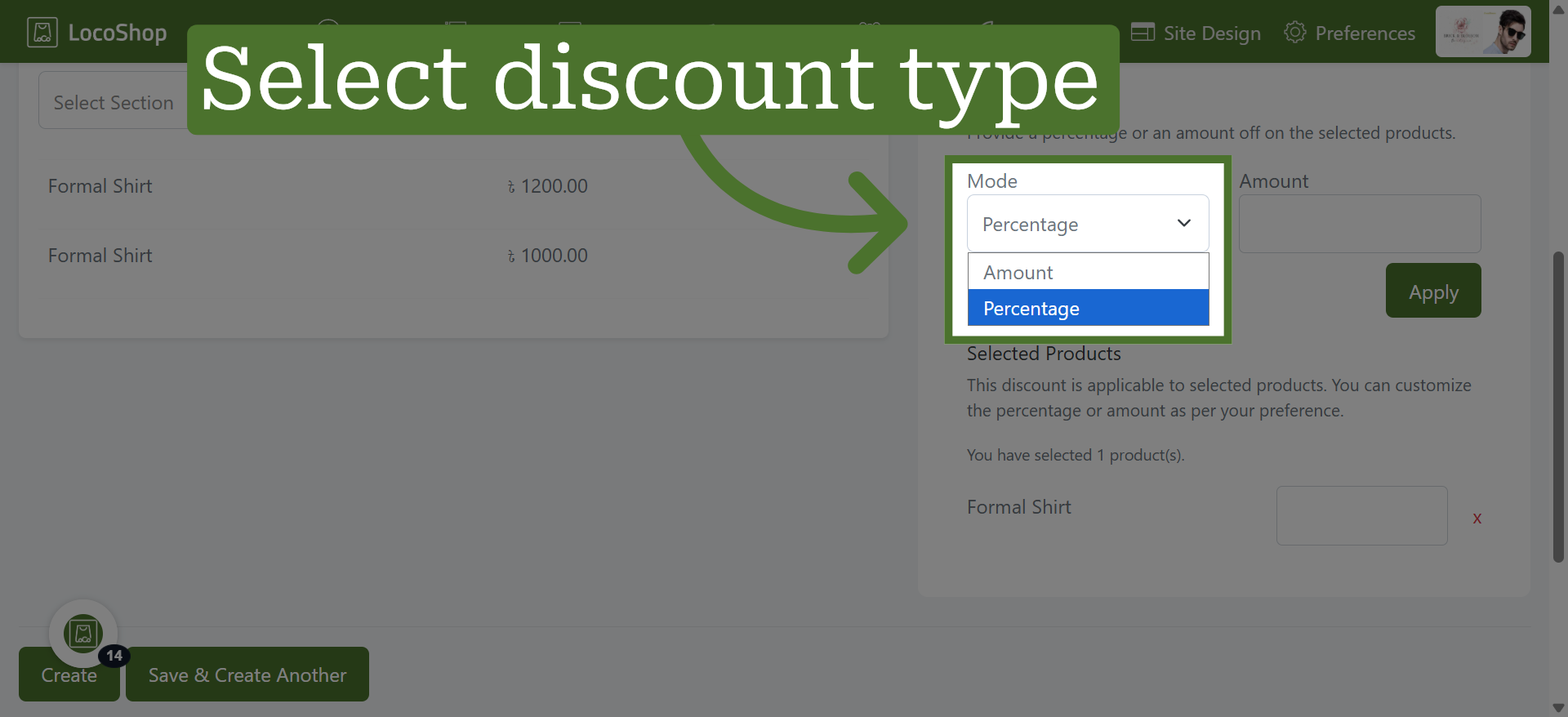Click Formal Shirt custom discount field
The width and height of the screenshot is (1568, 717).
1362,515
